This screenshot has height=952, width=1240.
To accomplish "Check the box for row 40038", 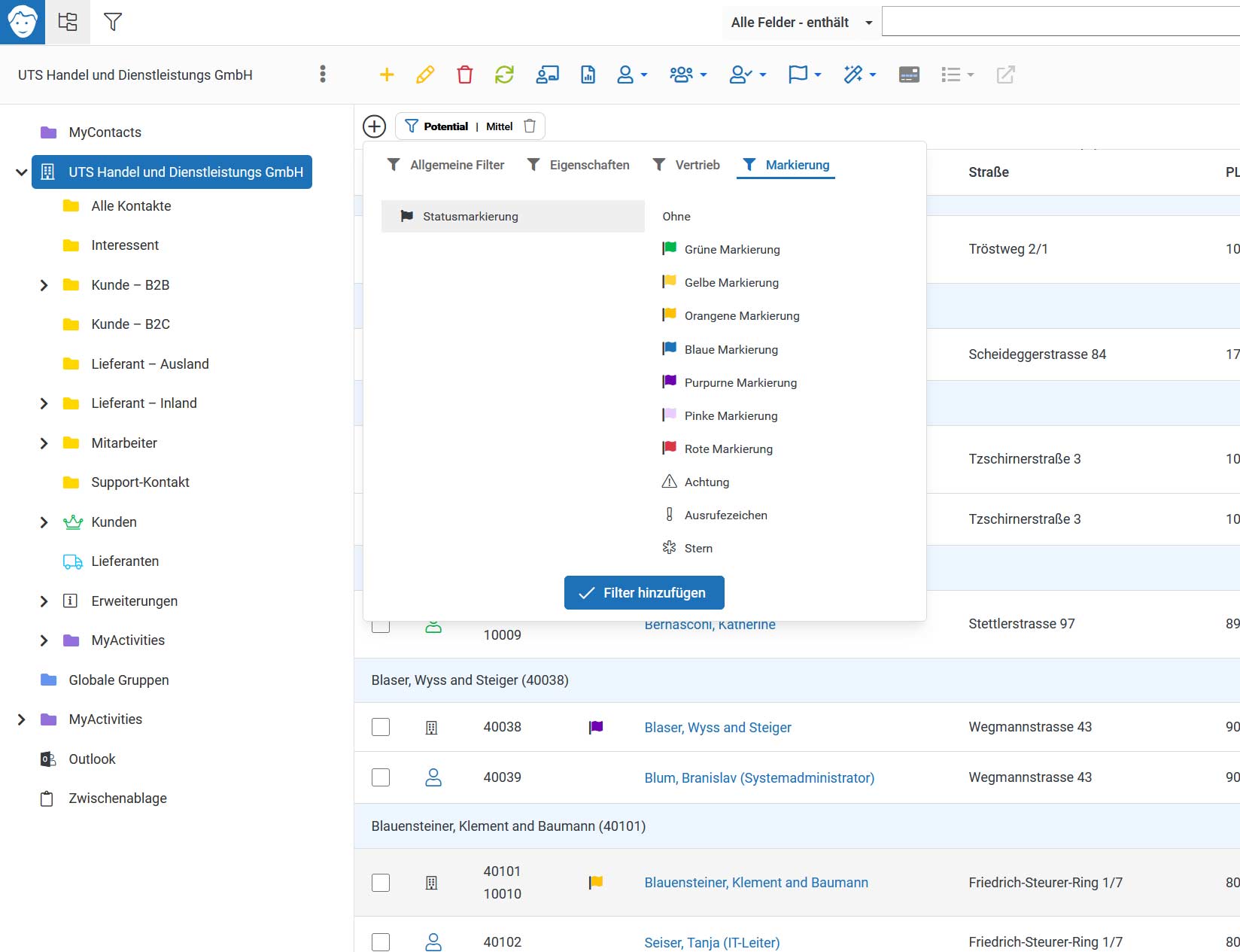I will pos(381,727).
